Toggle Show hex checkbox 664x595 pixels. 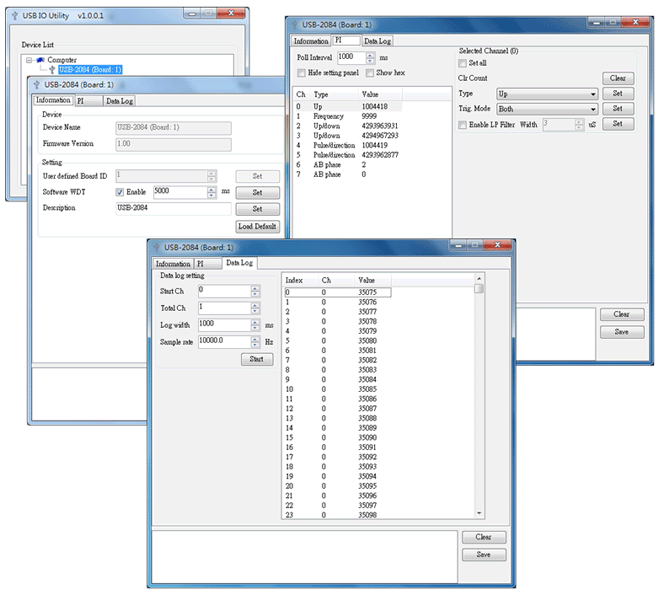370,73
